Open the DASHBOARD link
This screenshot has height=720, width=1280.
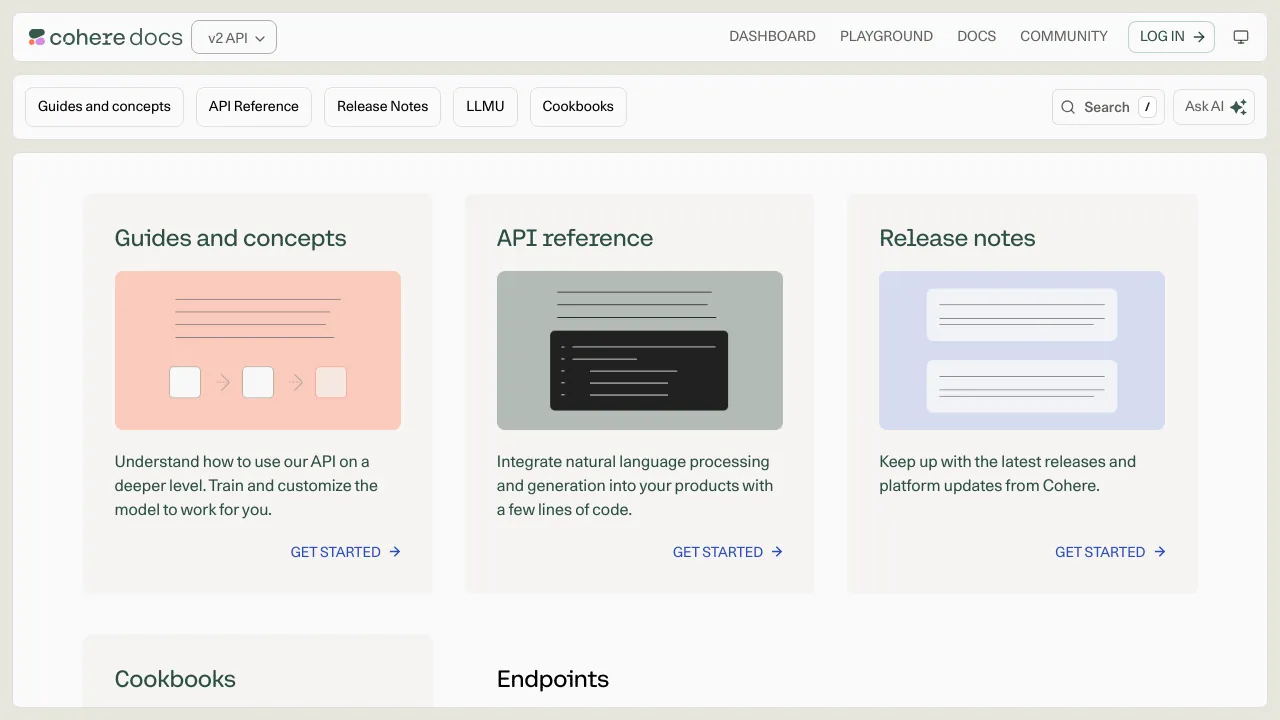[772, 37]
